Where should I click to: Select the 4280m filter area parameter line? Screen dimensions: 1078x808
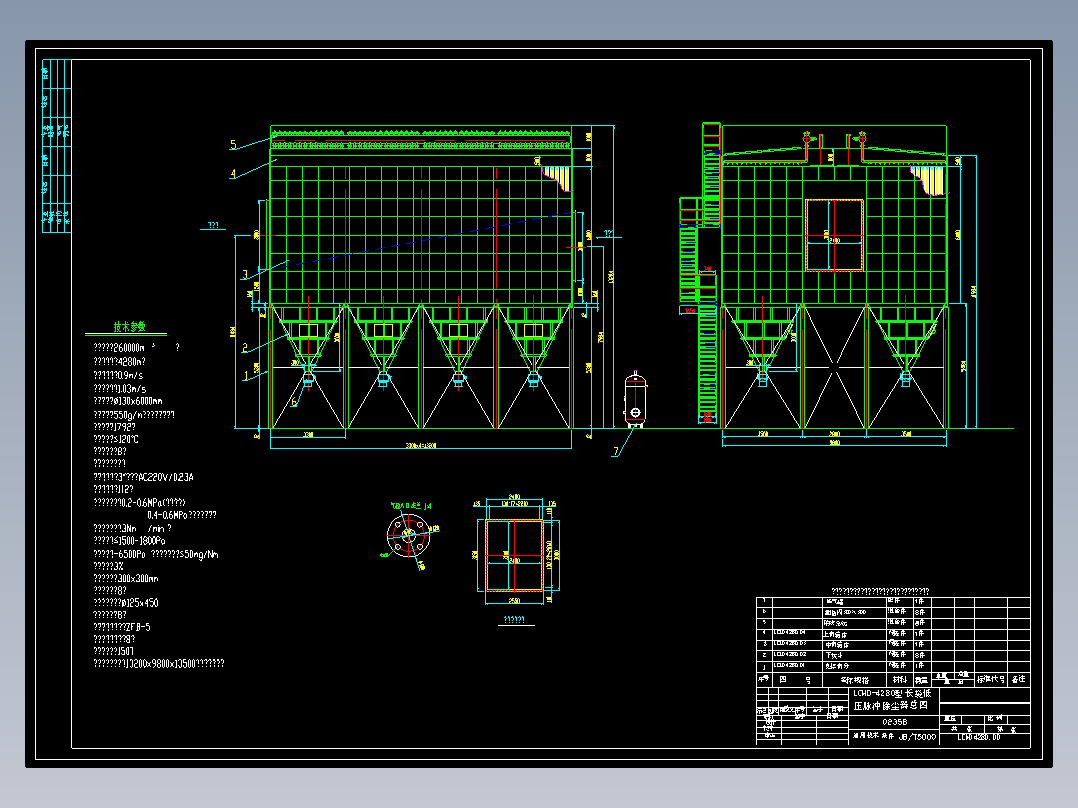click(120, 361)
